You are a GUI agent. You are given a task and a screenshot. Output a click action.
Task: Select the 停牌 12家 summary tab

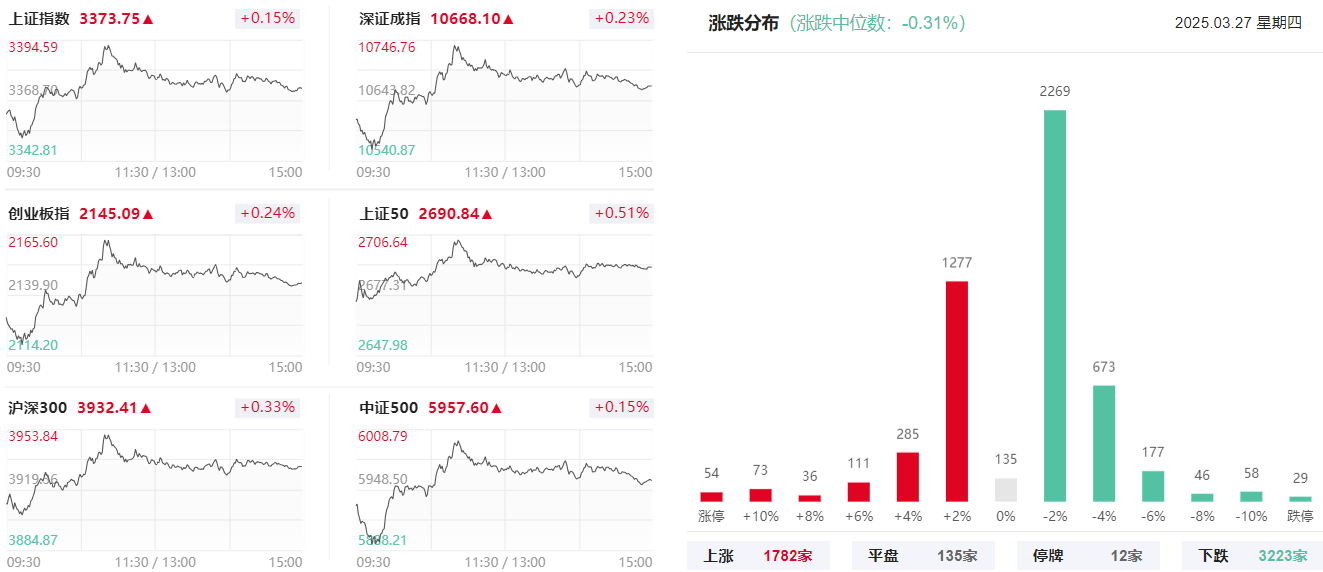(1088, 556)
